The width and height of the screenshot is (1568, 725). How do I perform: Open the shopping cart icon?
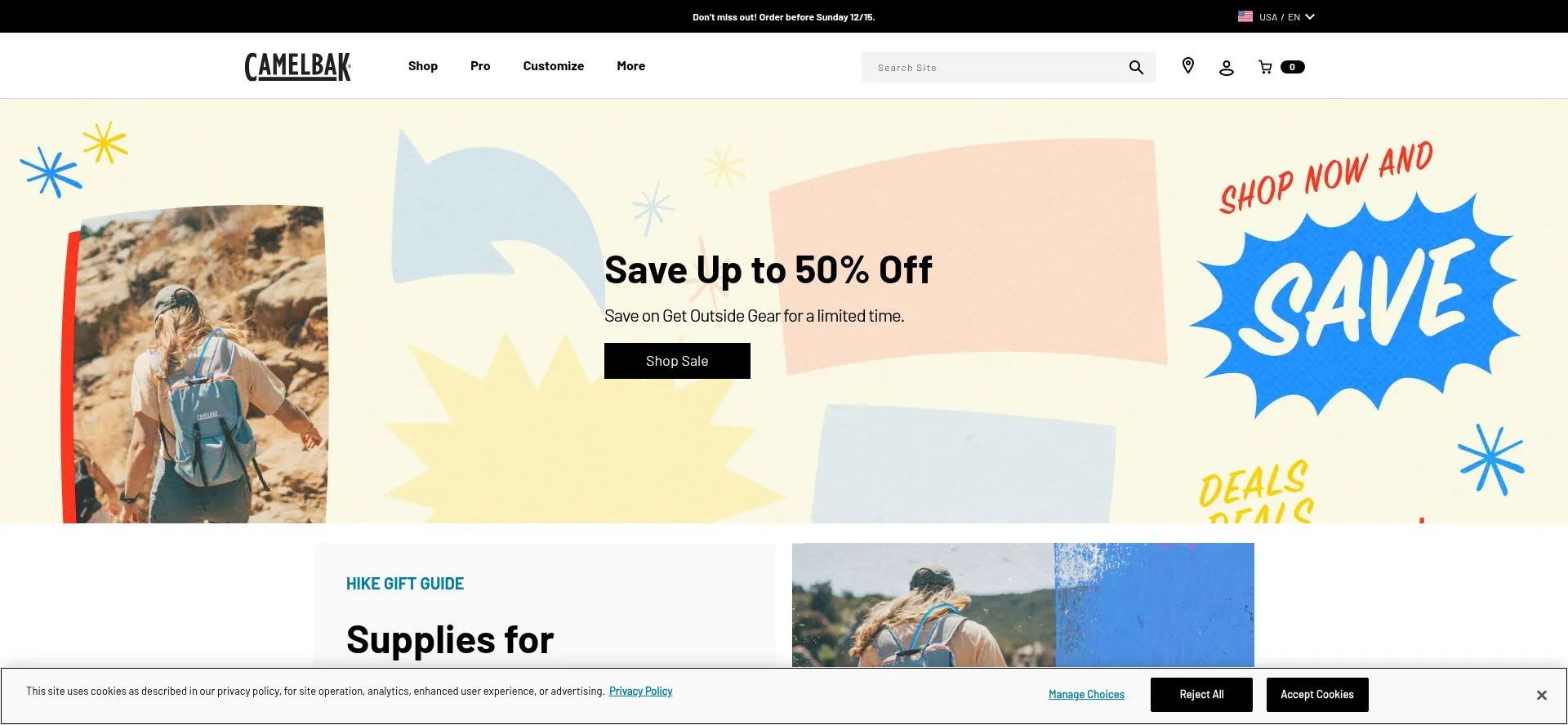1265,67
